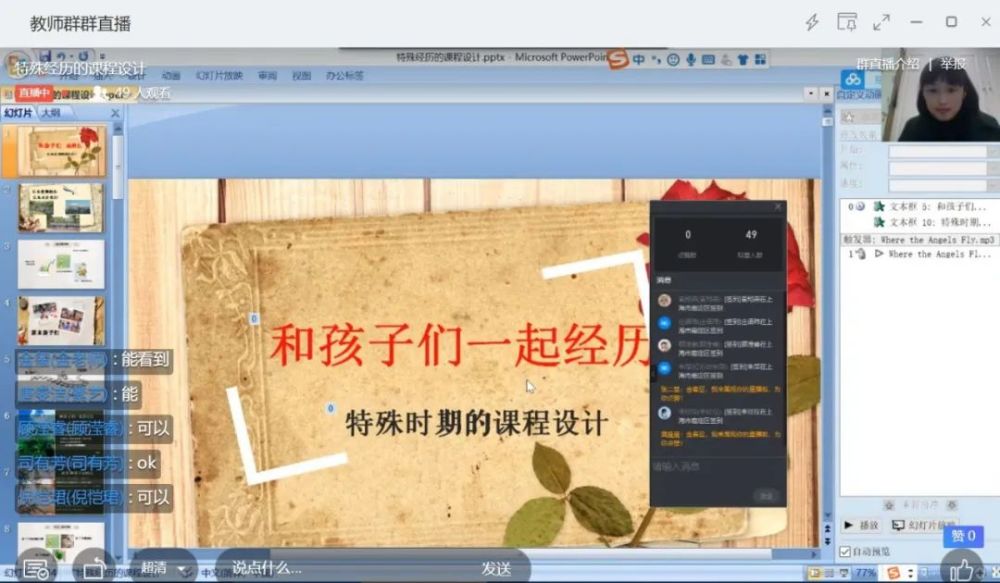This screenshot has width=1000, height=583.
Task: Open the 办公标签 ribbon tab
Action: (x=345, y=75)
